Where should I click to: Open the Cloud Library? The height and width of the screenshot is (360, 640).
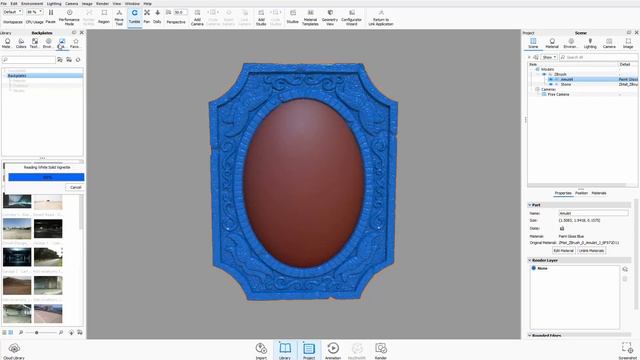tap(14, 351)
